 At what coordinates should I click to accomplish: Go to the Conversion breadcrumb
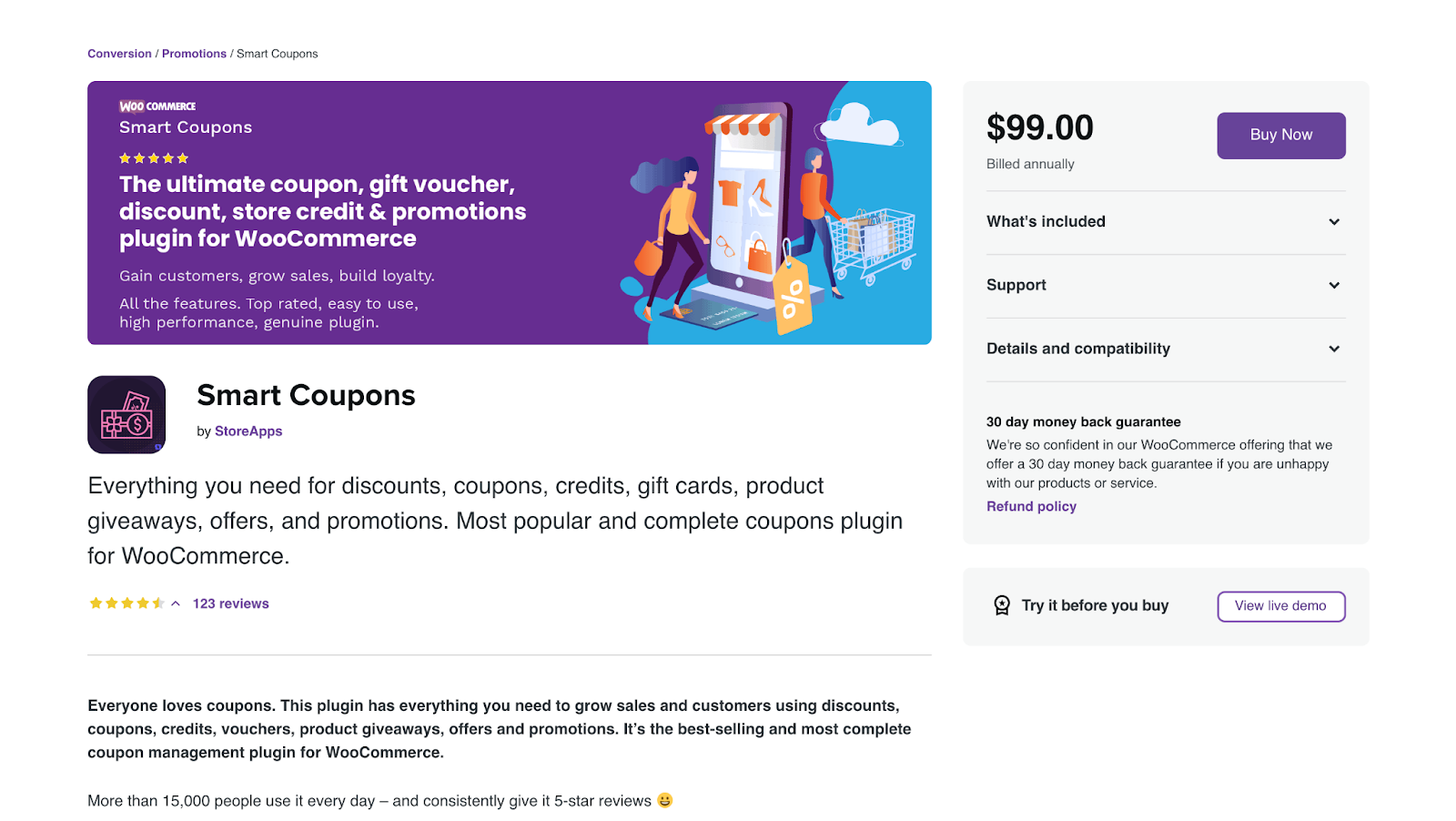coord(119,54)
